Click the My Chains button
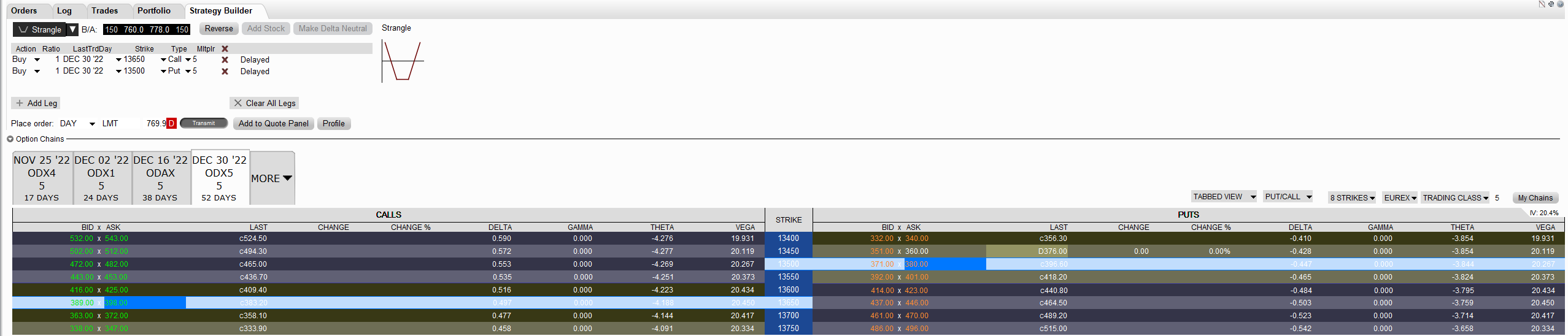Image resolution: width=1568 pixels, height=336 pixels. click(x=1535, y=197)
